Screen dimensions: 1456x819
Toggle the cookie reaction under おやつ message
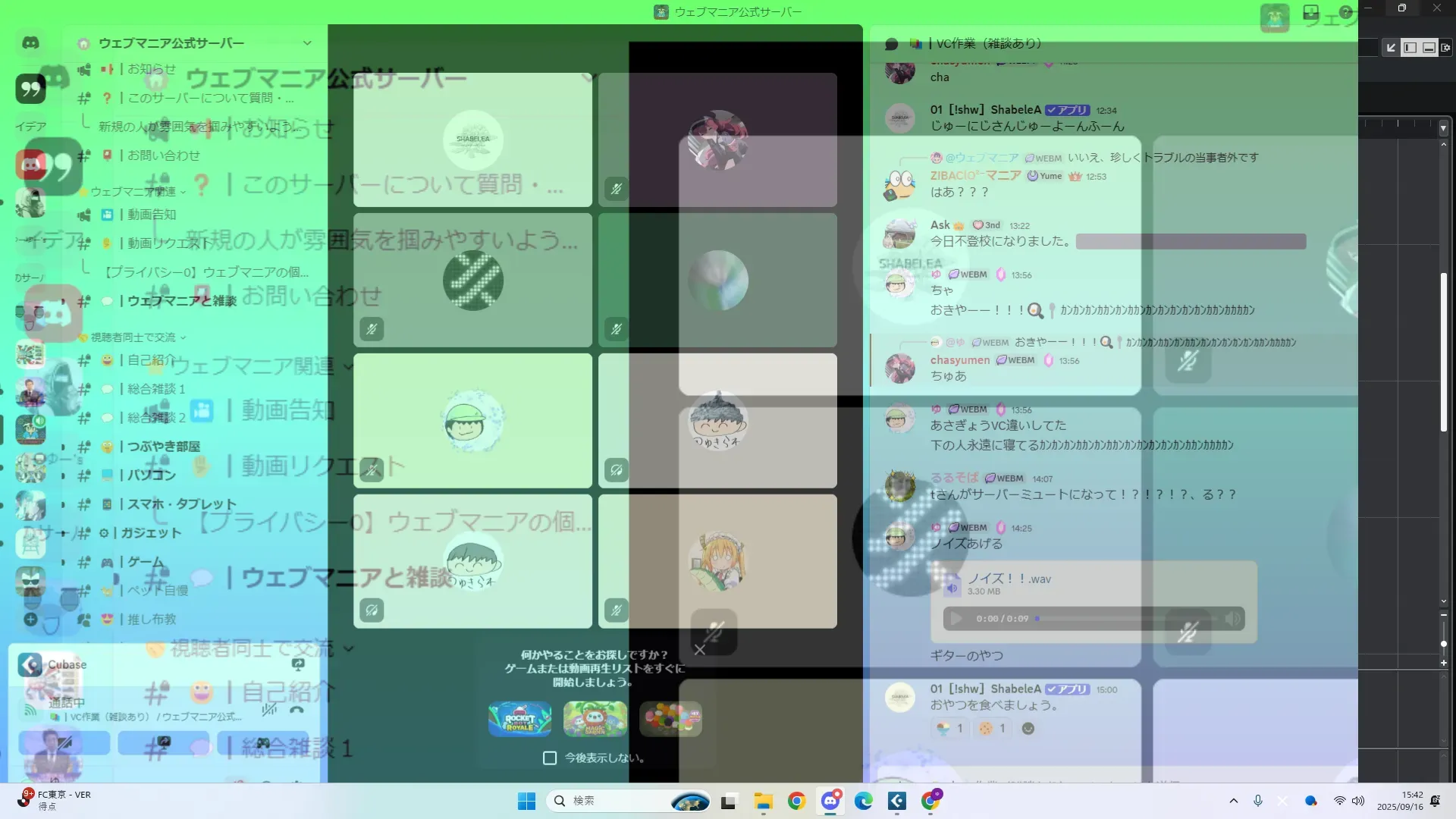point(992,728)
